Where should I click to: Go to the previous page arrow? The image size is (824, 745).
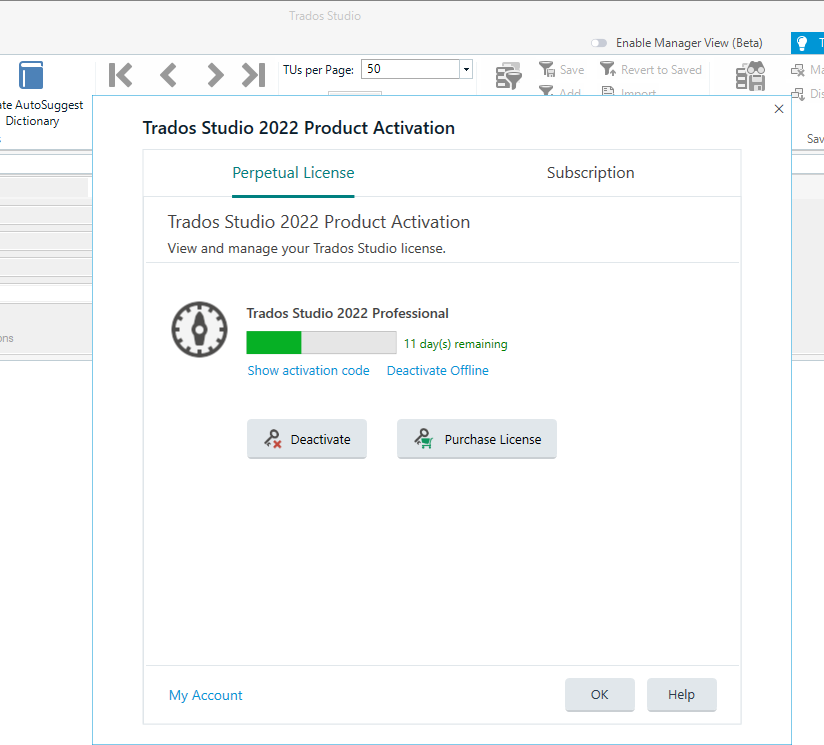point(167,74)
